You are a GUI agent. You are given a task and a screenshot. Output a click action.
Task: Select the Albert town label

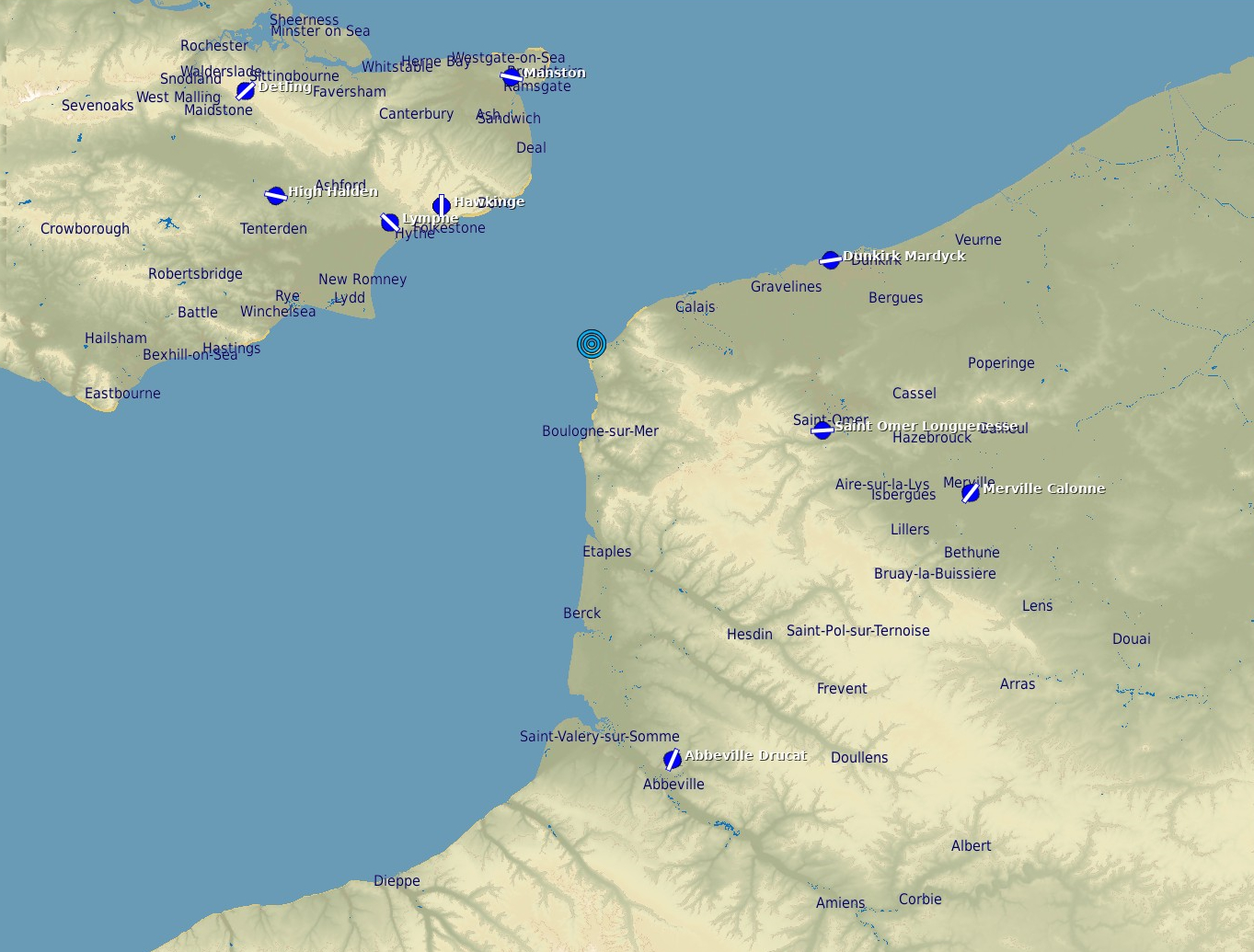click(971, 846)
